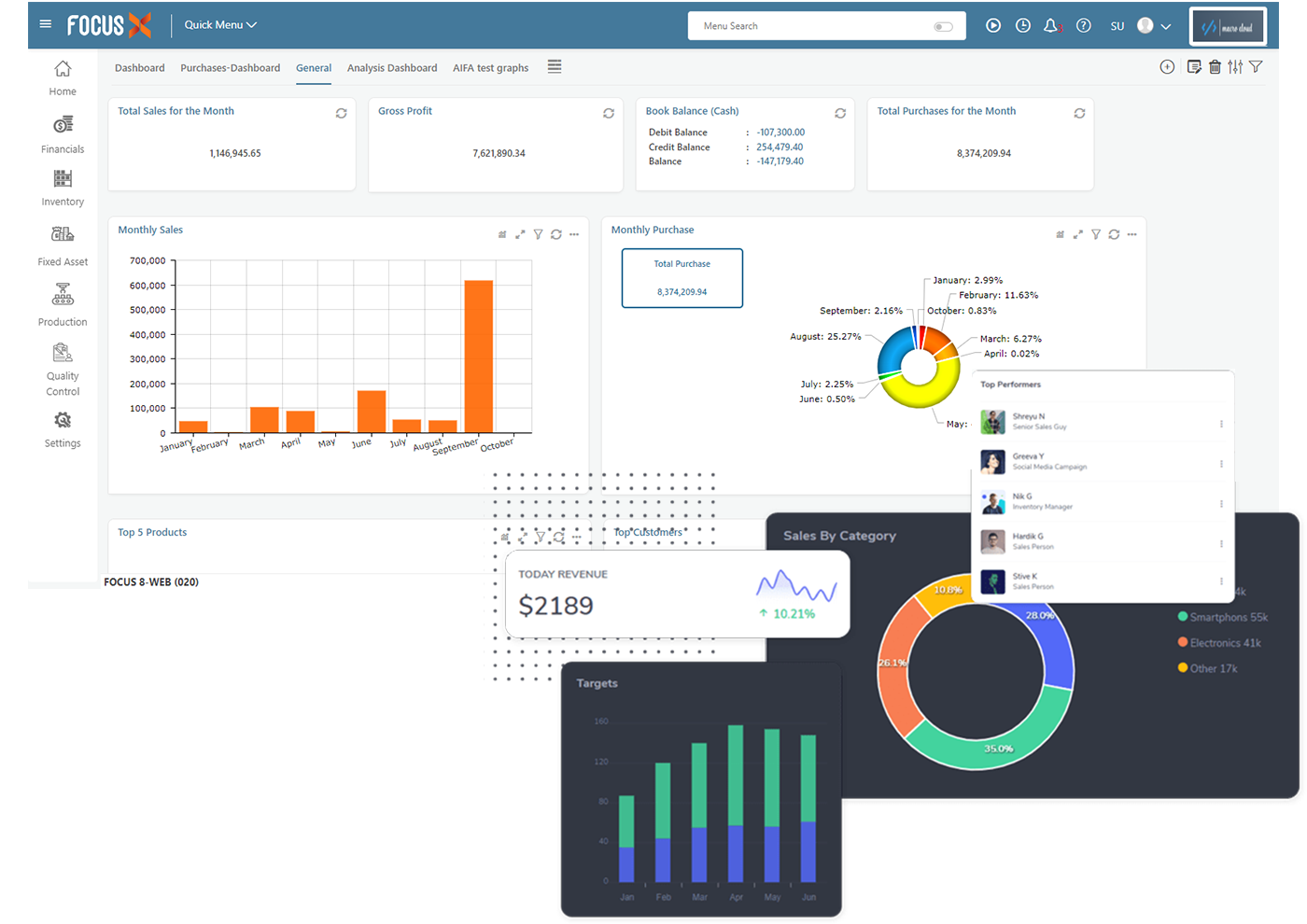Open the hamburger menu beside the Focus logo
1307x924 pixels.
pos(45,24)
